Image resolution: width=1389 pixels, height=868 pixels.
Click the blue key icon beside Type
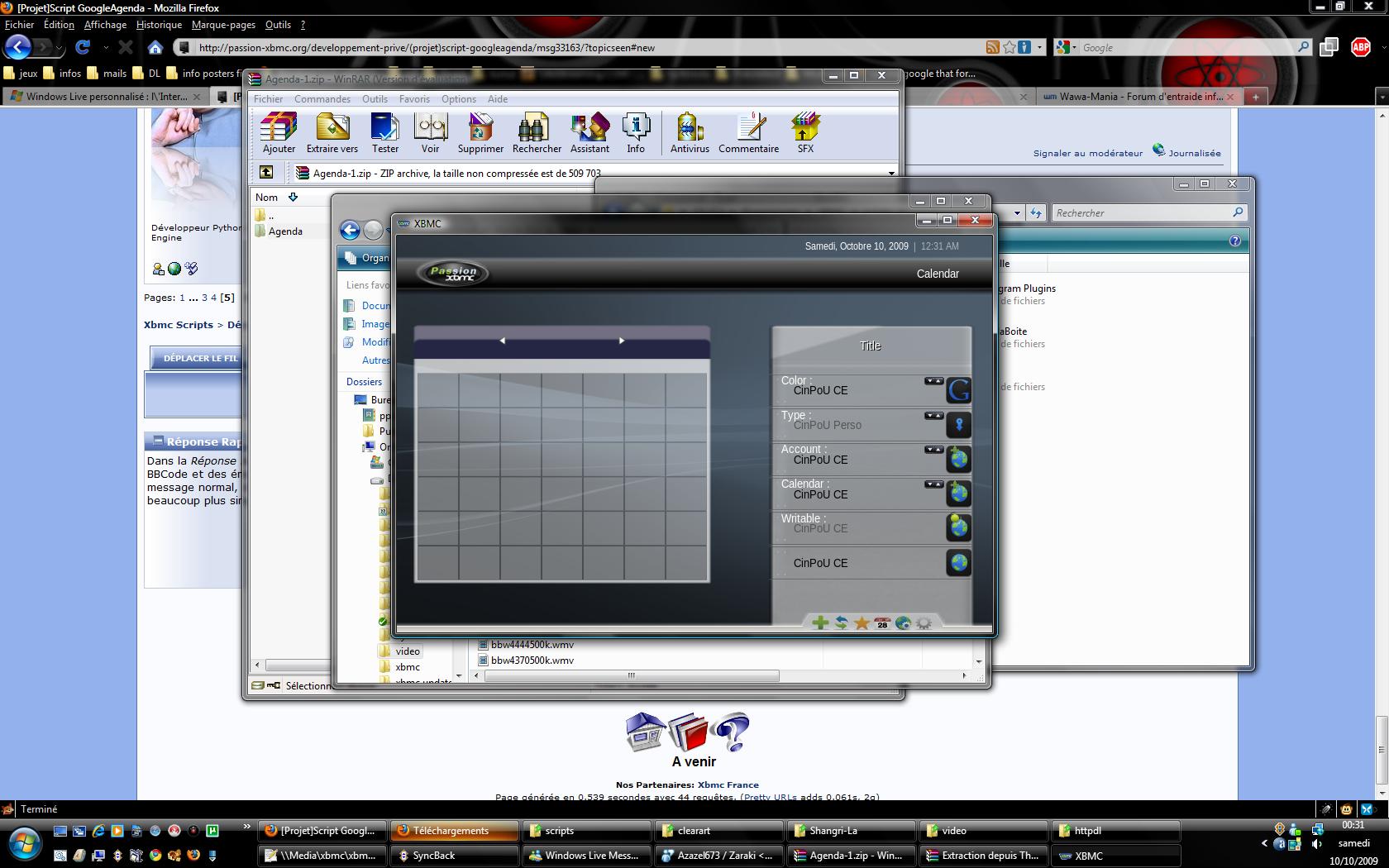click(x=958, y=425)
